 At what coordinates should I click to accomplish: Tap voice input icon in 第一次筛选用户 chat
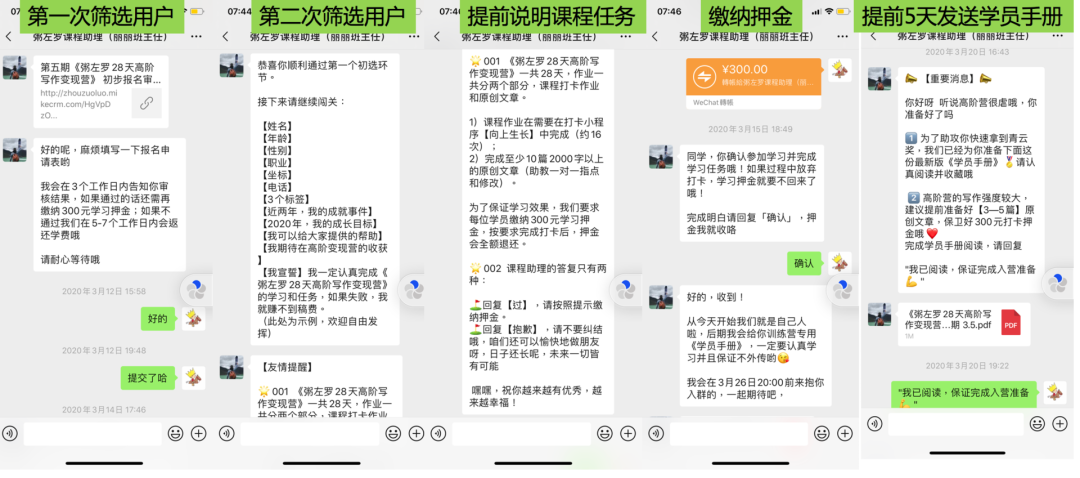point(10,433)
